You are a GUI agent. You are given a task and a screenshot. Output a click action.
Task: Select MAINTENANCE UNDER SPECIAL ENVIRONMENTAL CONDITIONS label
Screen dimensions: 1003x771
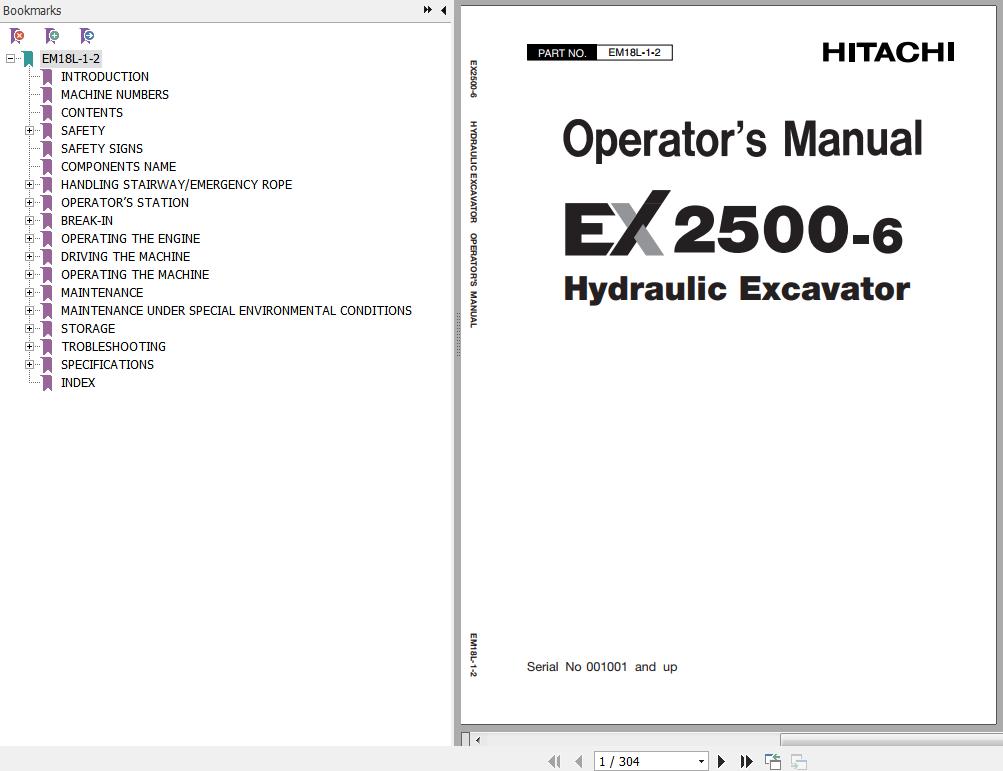tap(236, 310)
